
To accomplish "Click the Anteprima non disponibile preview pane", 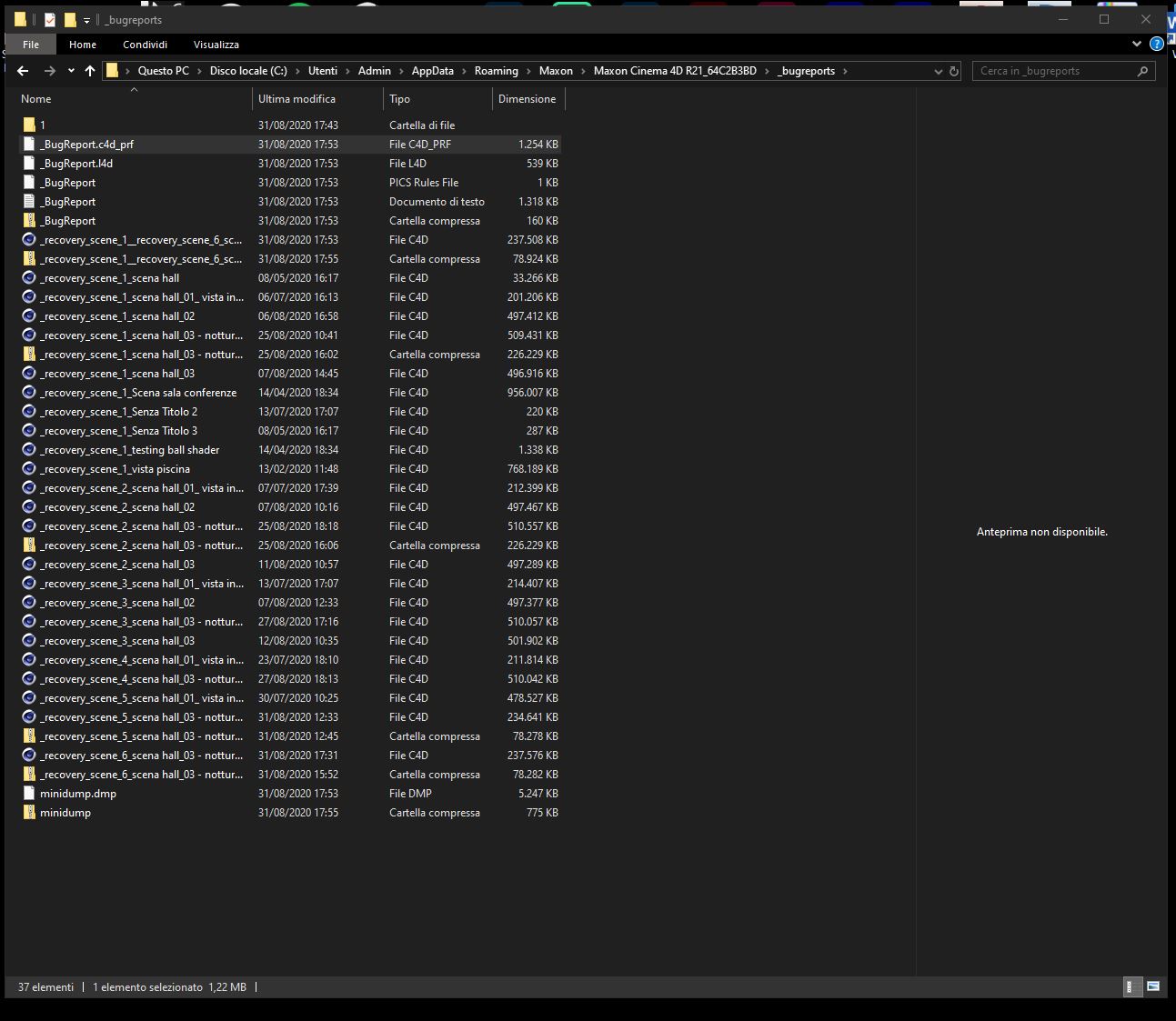I will (1042, 532).
